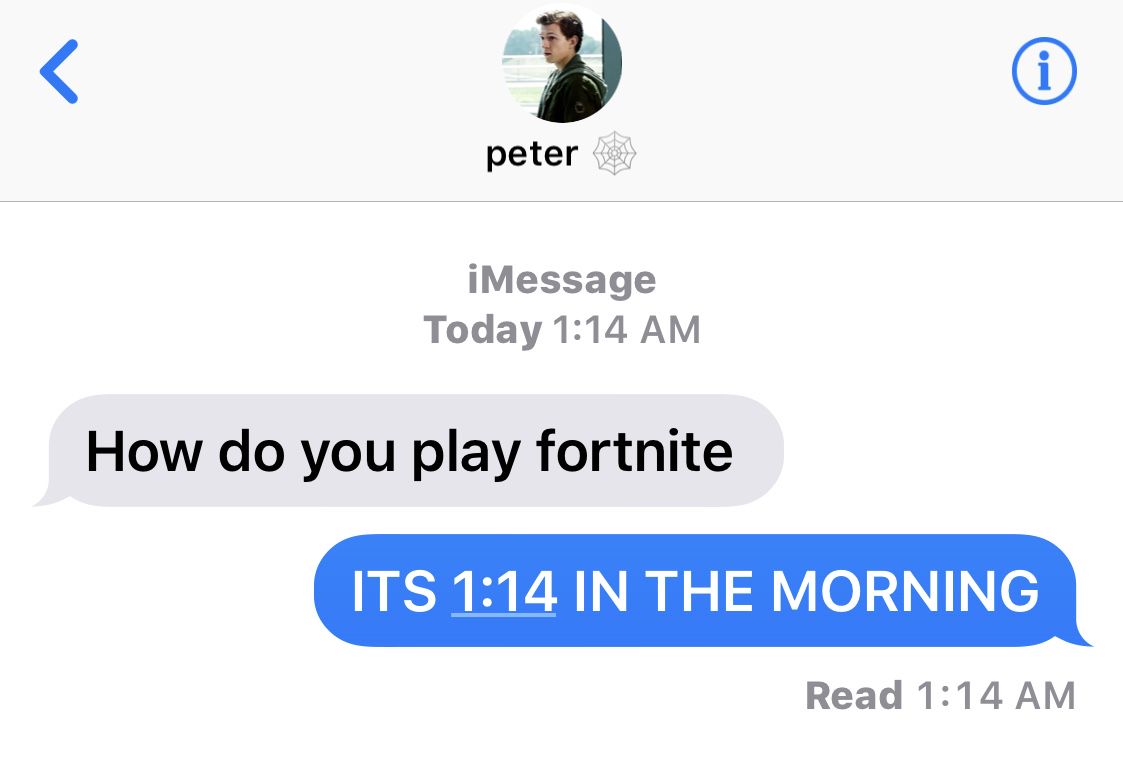Click the word MORNING in blue bubble
The height and width of the screenshot is (780, 1123).
tap(905, 592)
